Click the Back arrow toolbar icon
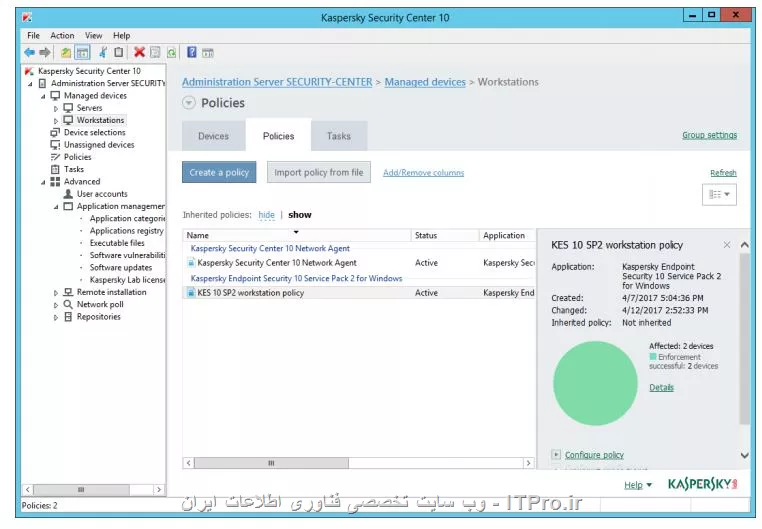Screen dimensions: 762x529 (30, 52)
